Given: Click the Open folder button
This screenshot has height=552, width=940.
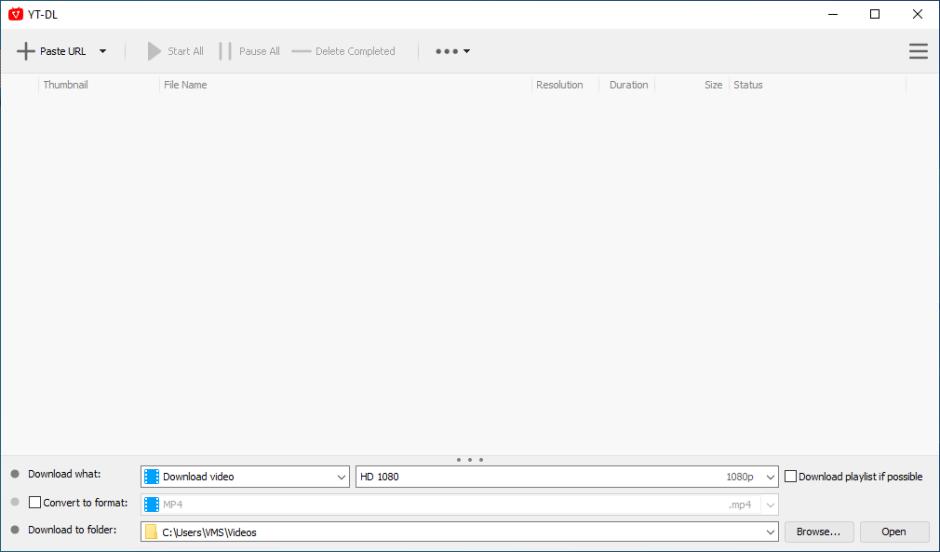Looking at the screenshot, I should (894, 532).
